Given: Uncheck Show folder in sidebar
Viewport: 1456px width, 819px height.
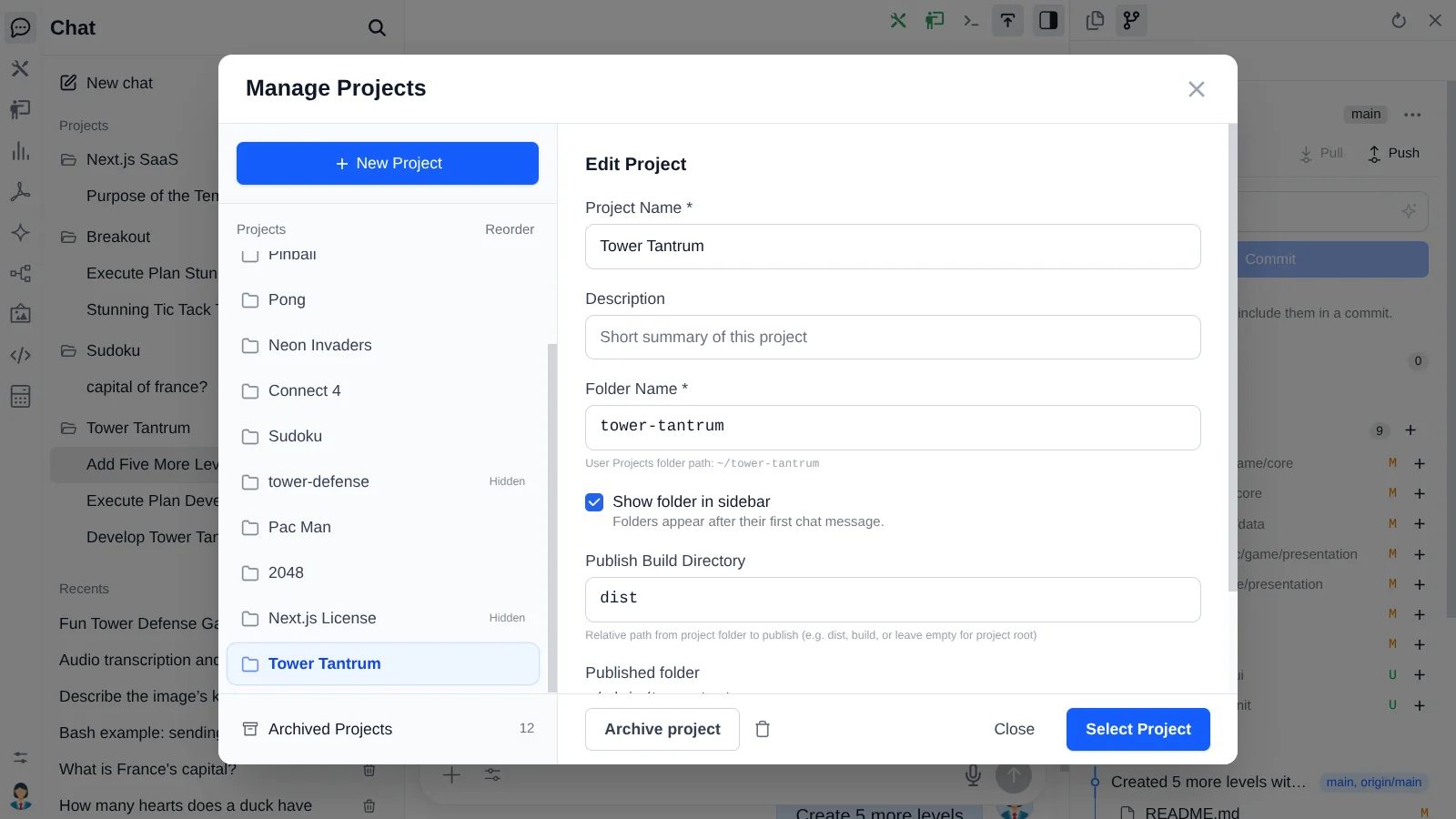Looking at the screenshot, I should 594,501.
